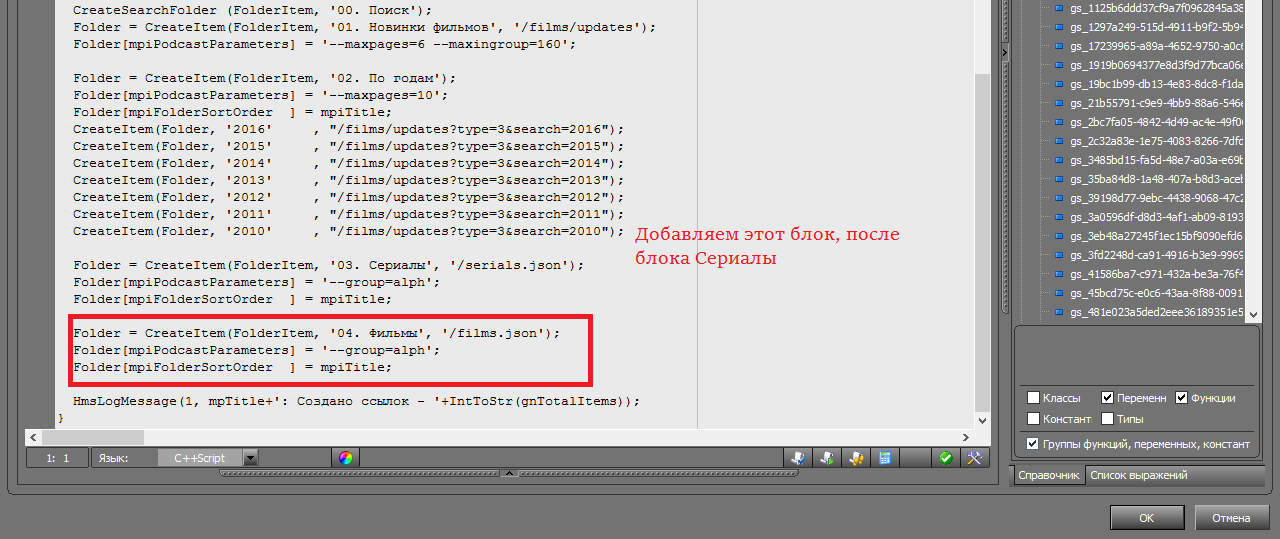Image resolution: width=1280 pixels, height=539 pixels.
Task: Switch to the Справочник tab
Action: tap(1048, 476)
